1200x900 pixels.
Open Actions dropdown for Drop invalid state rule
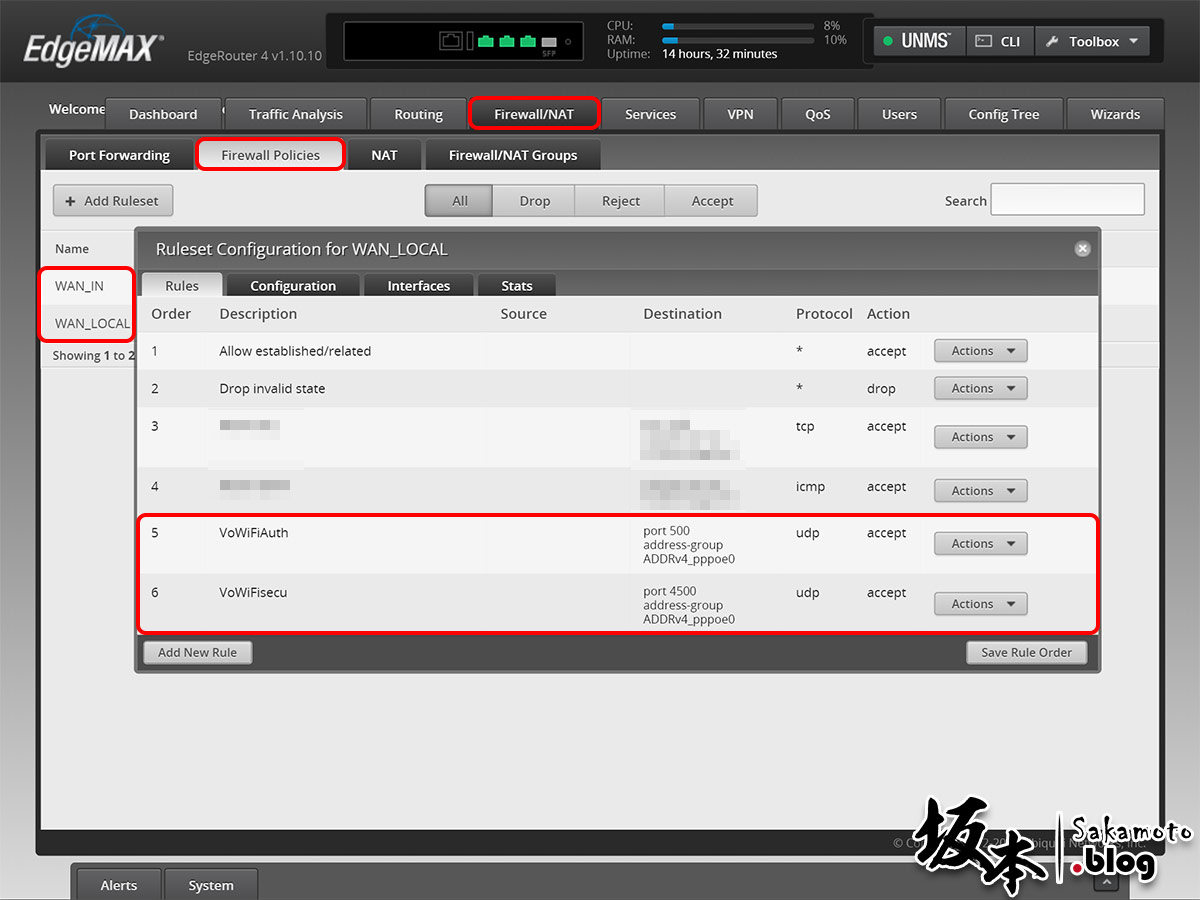tap(980, 388)
